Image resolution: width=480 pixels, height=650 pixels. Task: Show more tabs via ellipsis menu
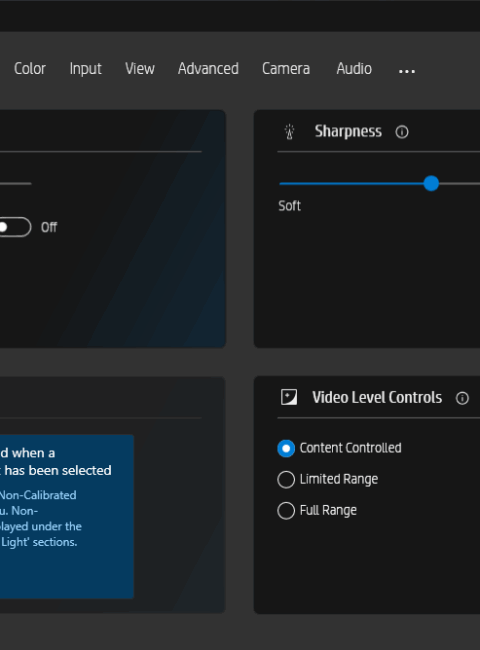407,72
